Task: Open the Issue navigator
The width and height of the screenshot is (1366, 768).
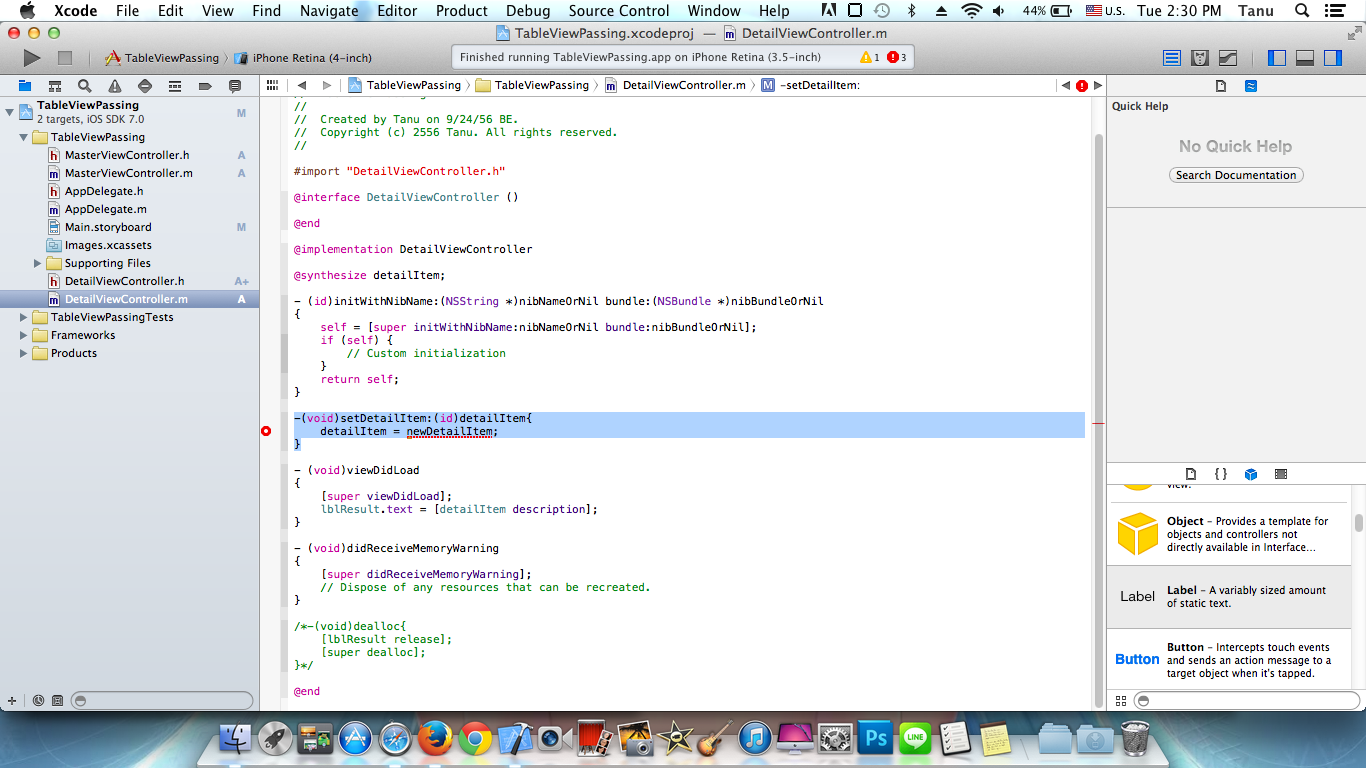Action: [115, 86]
